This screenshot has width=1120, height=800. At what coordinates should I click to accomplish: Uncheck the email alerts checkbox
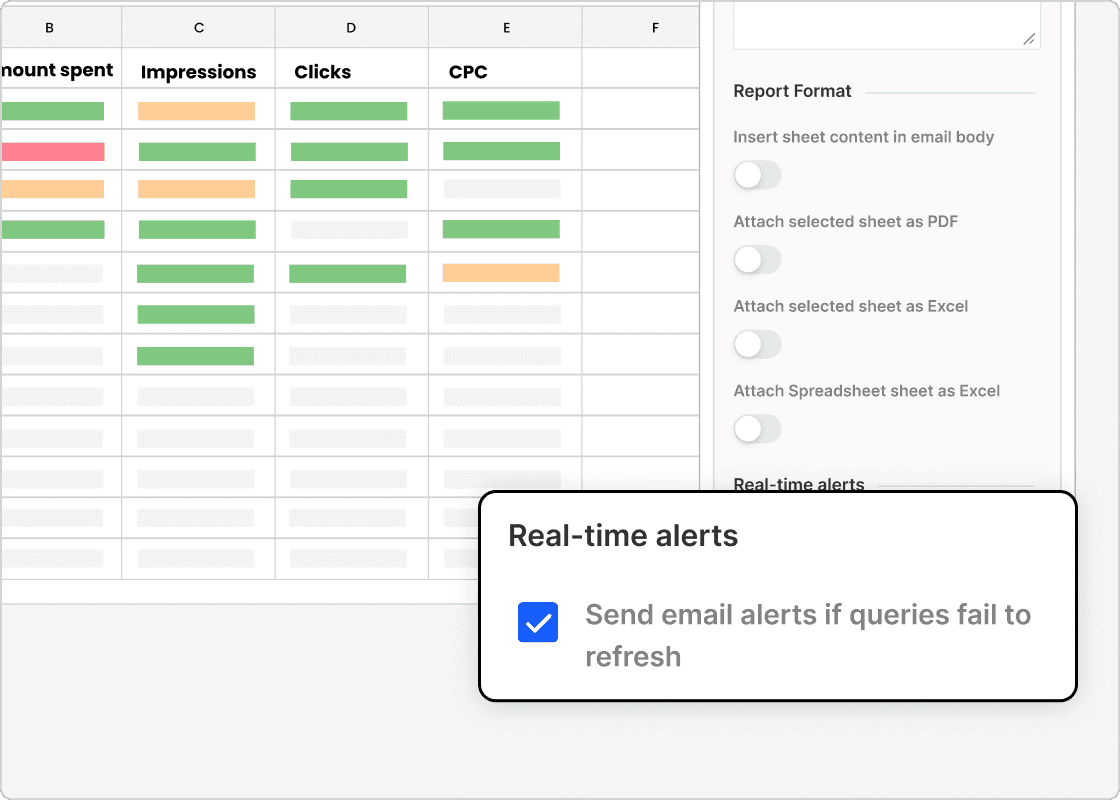tap(538, 622)
